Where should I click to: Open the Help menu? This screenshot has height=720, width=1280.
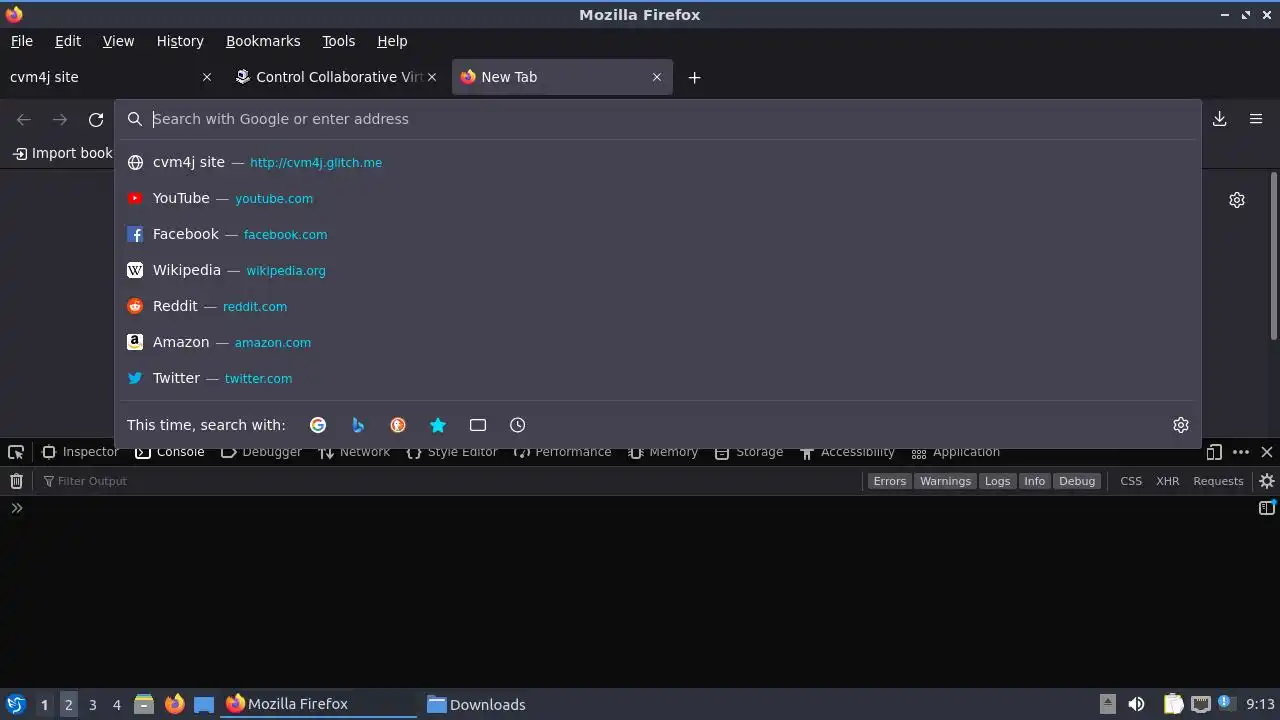pyautogui.click(x=392, y=41)
